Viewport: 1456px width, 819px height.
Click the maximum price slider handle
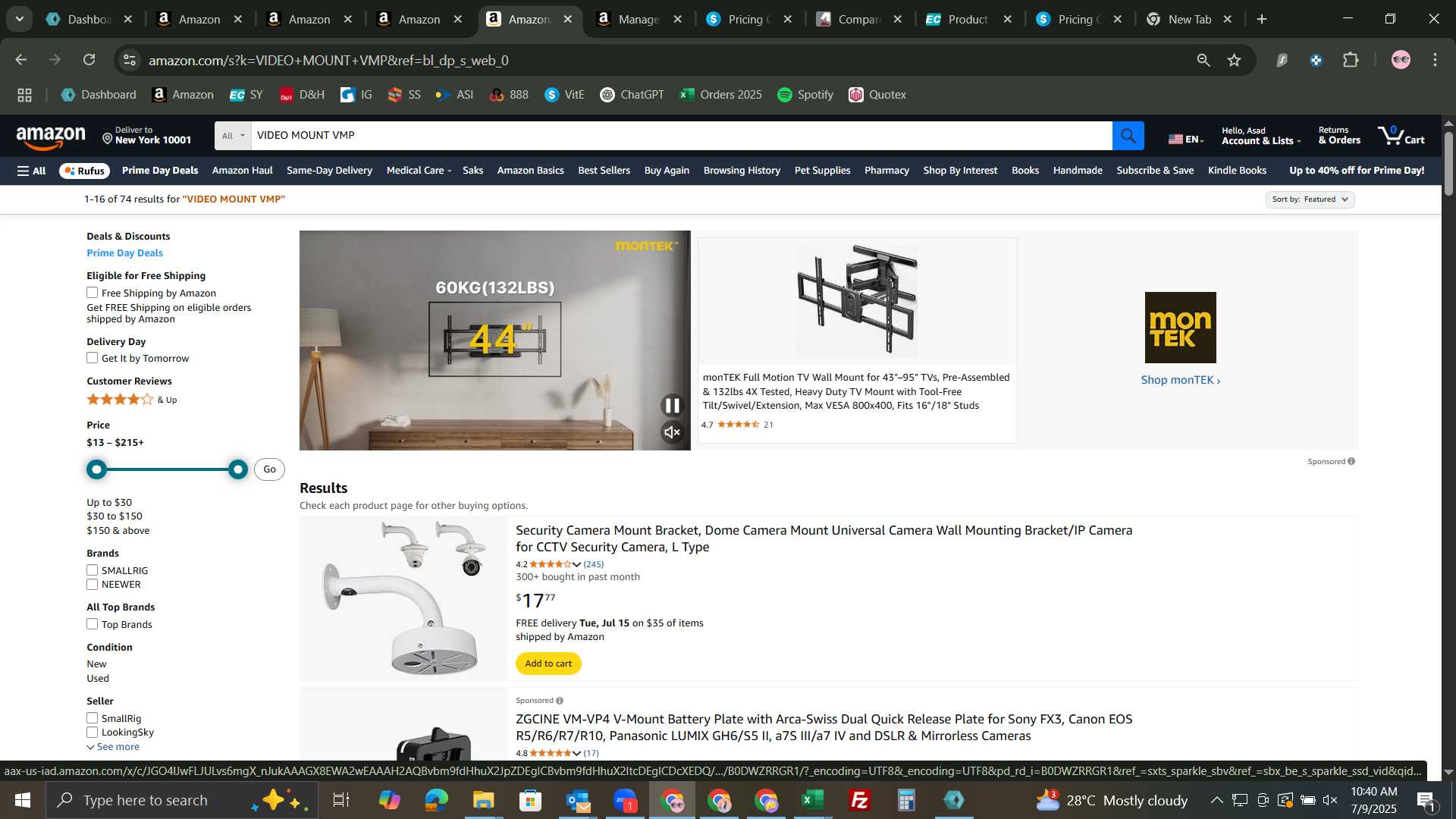click(x=238, y=469)
